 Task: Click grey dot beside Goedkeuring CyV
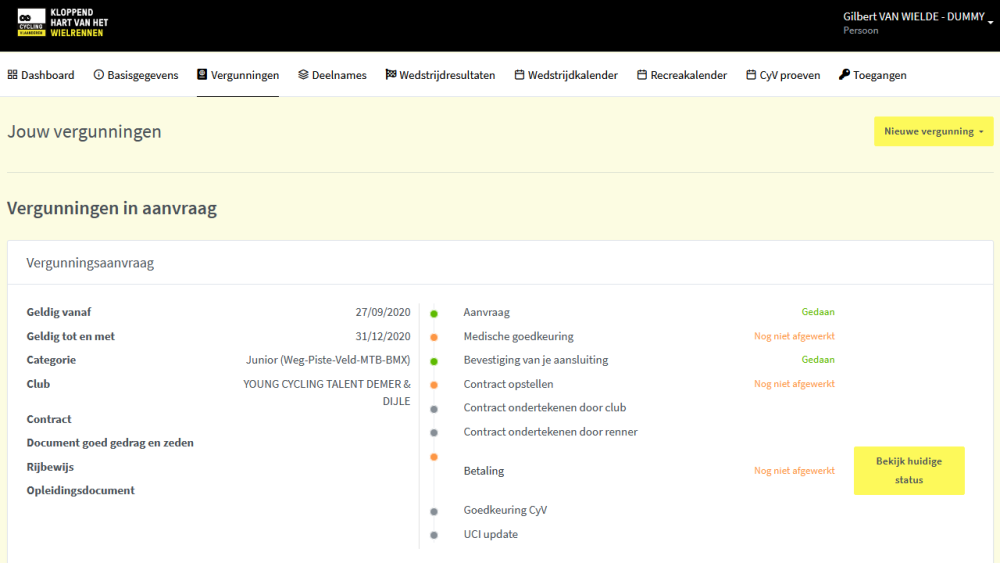[434, 511]
